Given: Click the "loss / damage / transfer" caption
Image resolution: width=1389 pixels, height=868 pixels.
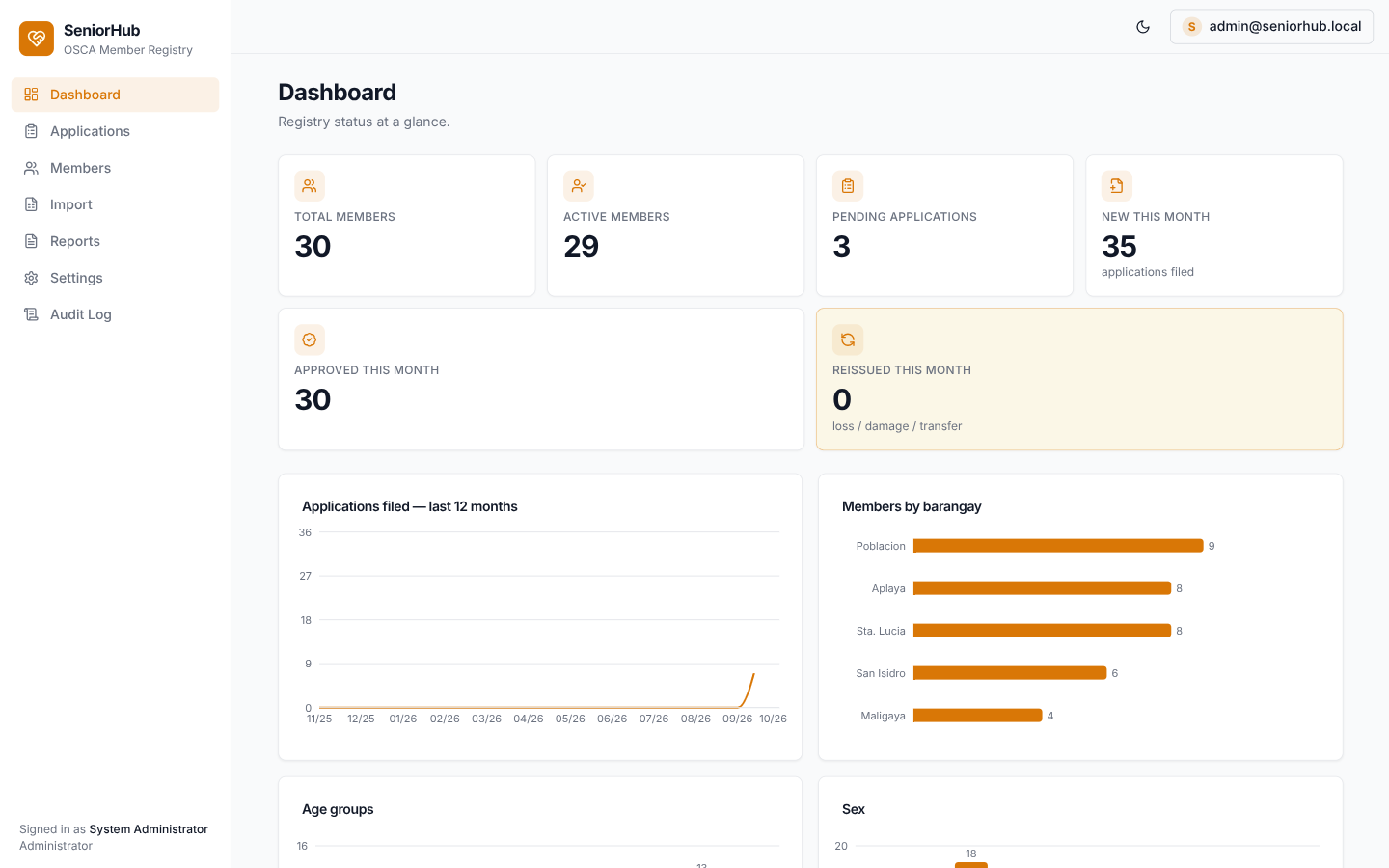Looking at the screenshot, I should tap(897, 426).
